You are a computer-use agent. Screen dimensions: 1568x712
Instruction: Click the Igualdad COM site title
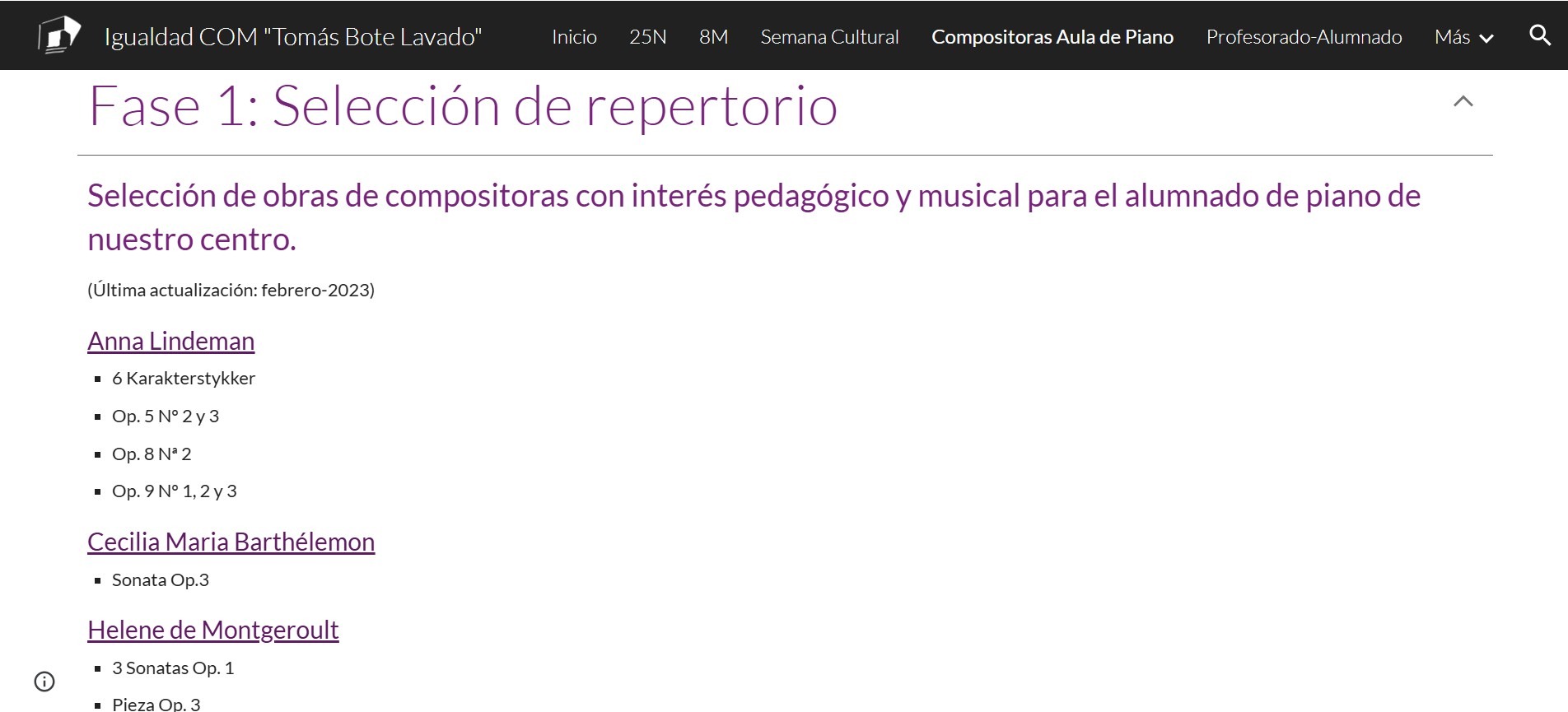[292, 37]
